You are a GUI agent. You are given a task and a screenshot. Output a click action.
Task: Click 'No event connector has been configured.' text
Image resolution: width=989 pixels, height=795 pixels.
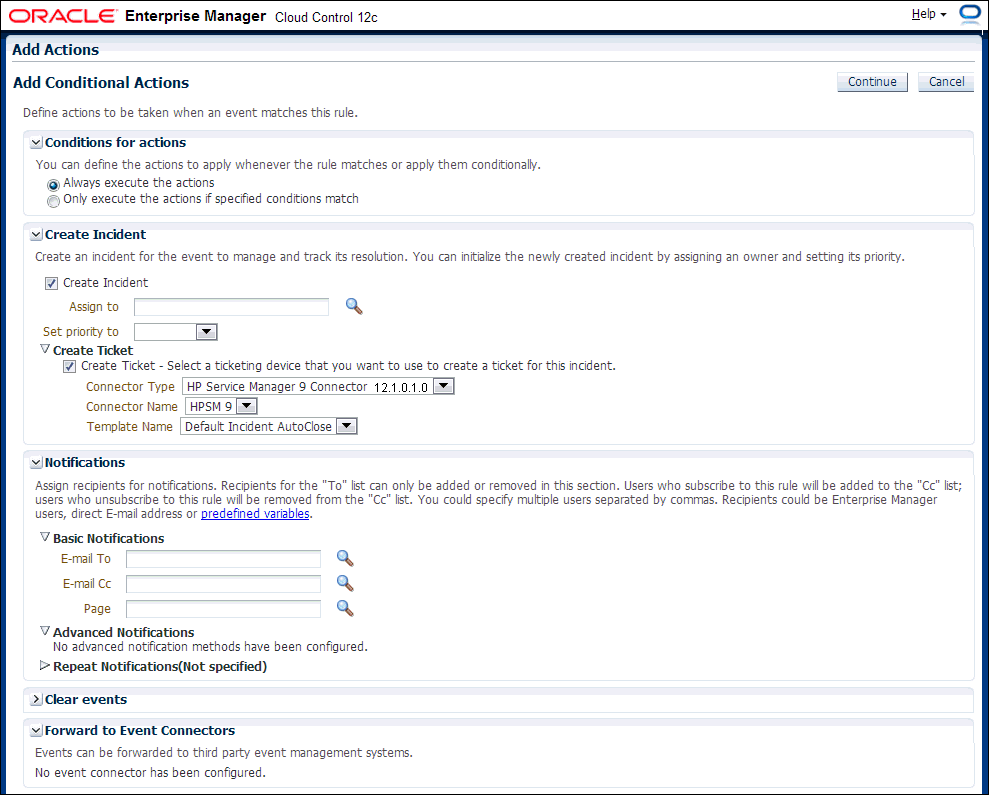(x=150, y=772)
